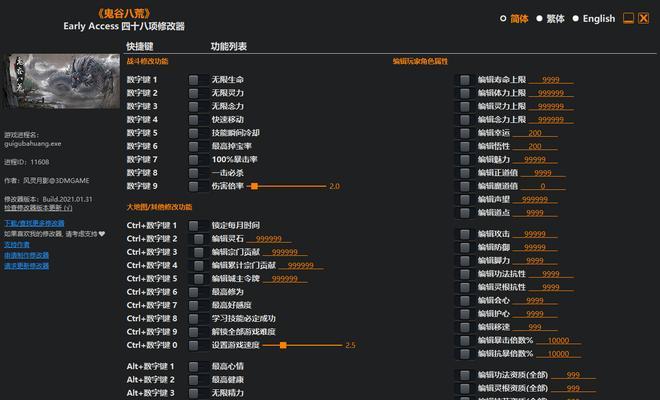This screenshot has width=660, height=400.
Task: Enable the 编辑护心 toggle
Action: coord(465,314)
